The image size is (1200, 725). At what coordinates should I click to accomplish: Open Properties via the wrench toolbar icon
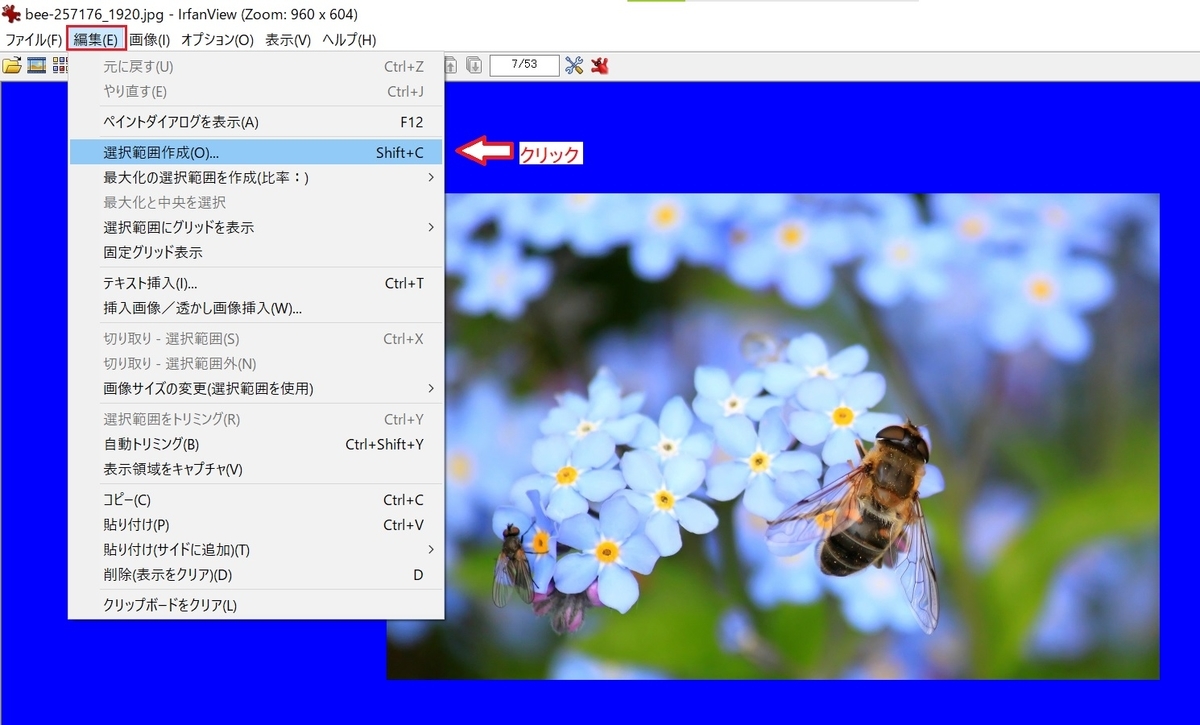coord(572,65)
